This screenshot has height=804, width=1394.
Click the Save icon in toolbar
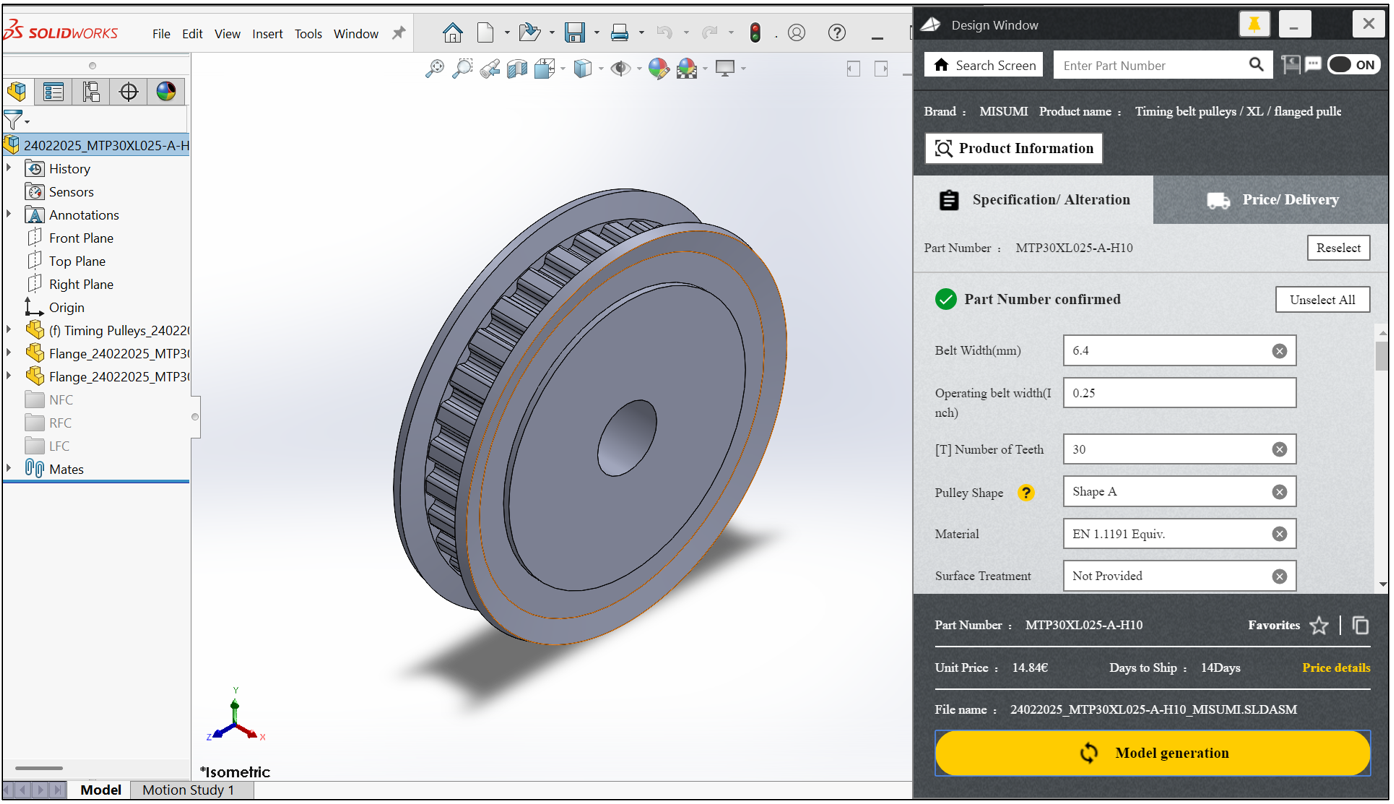(x=574, y=33)
